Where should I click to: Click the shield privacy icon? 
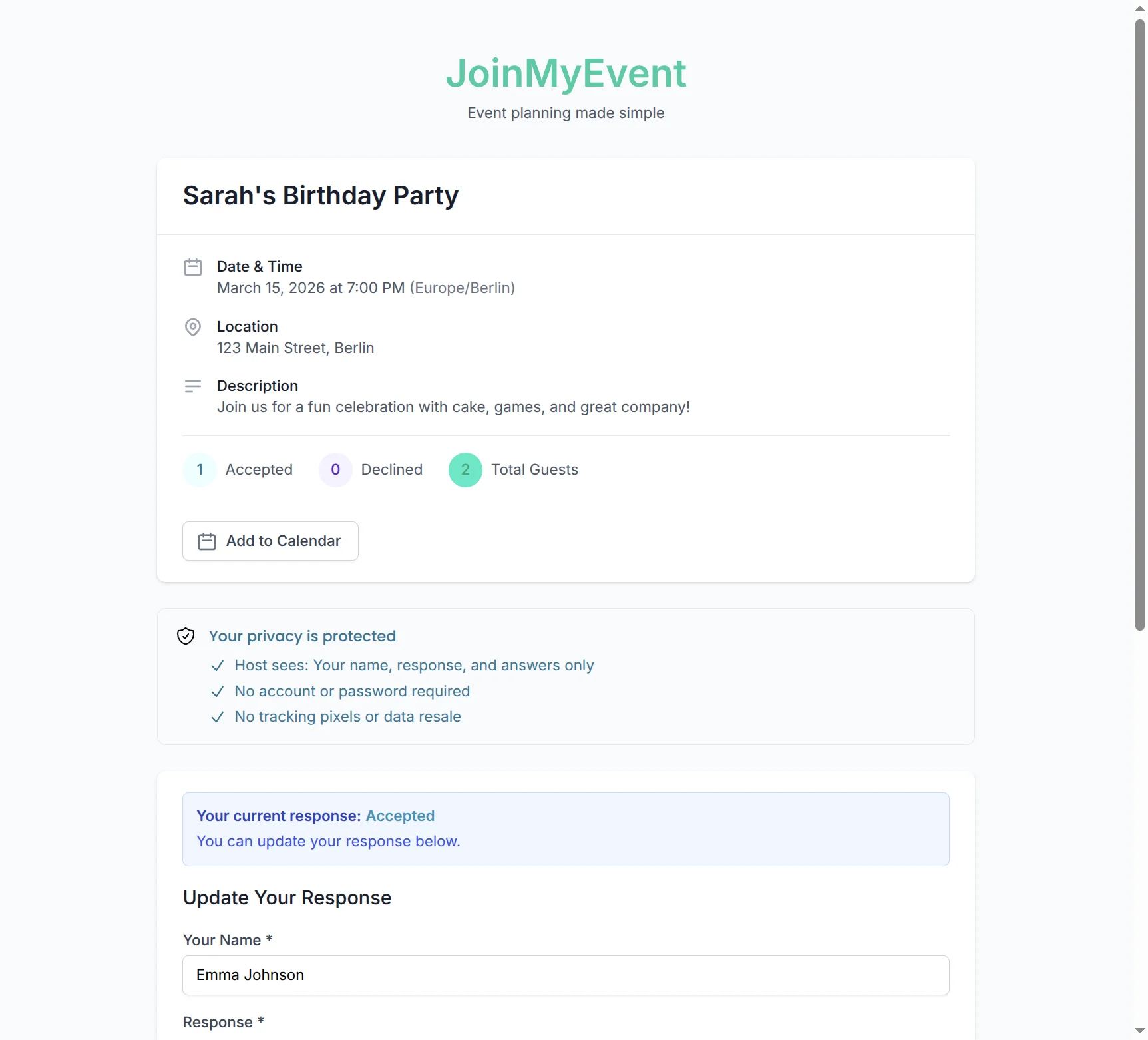(x=185, y=636)
